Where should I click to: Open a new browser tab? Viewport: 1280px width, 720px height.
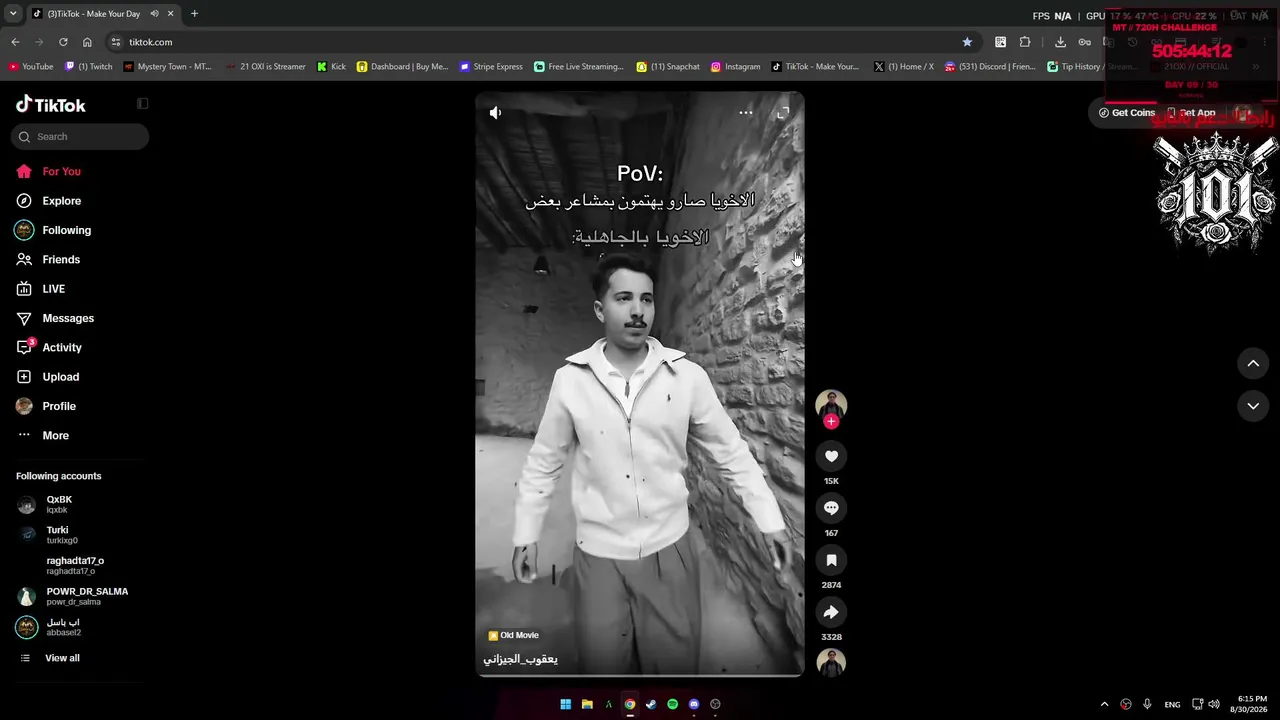(194, 14)
